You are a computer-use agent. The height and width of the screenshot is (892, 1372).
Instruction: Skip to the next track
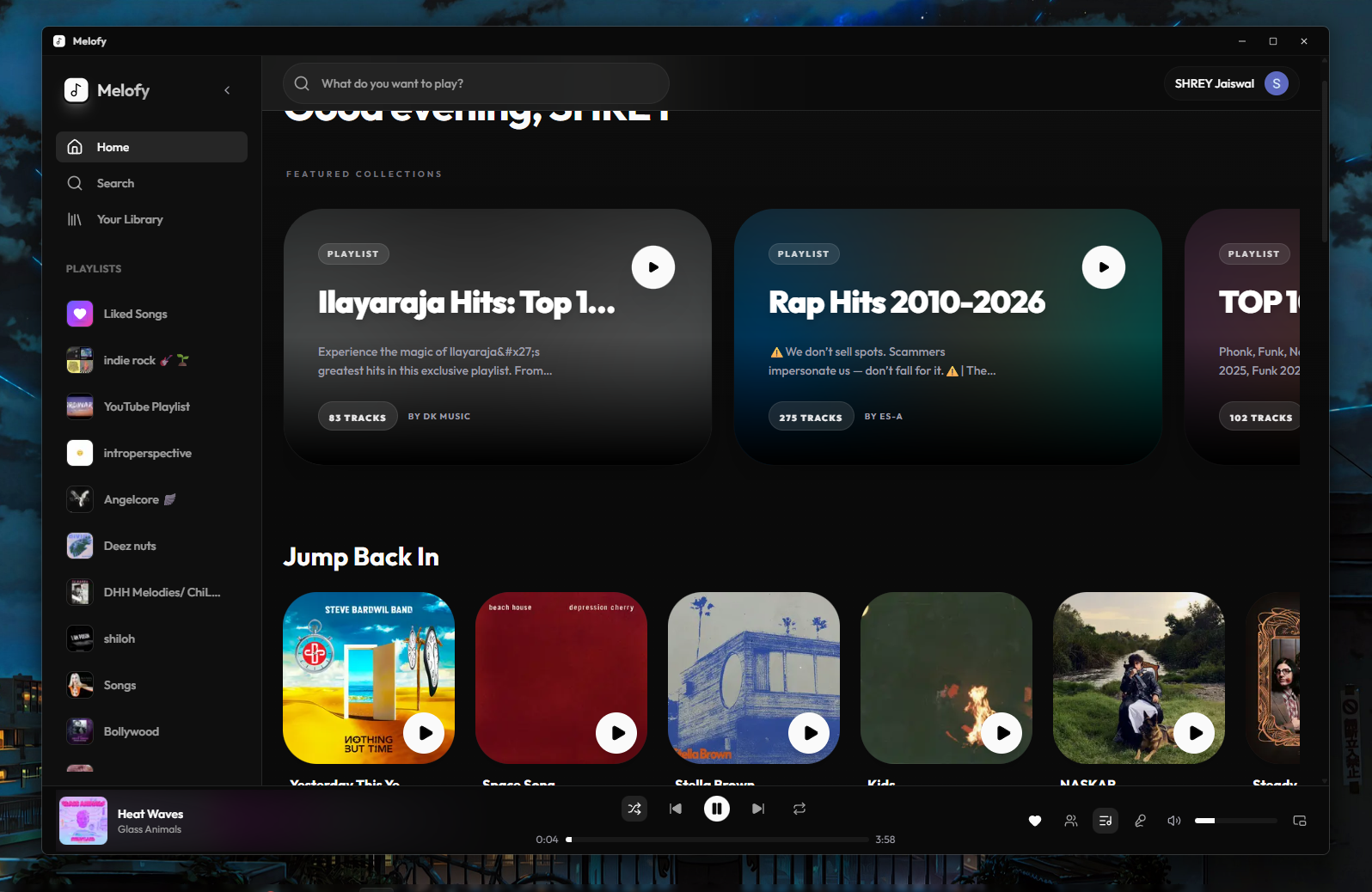(x=758, y=809)
